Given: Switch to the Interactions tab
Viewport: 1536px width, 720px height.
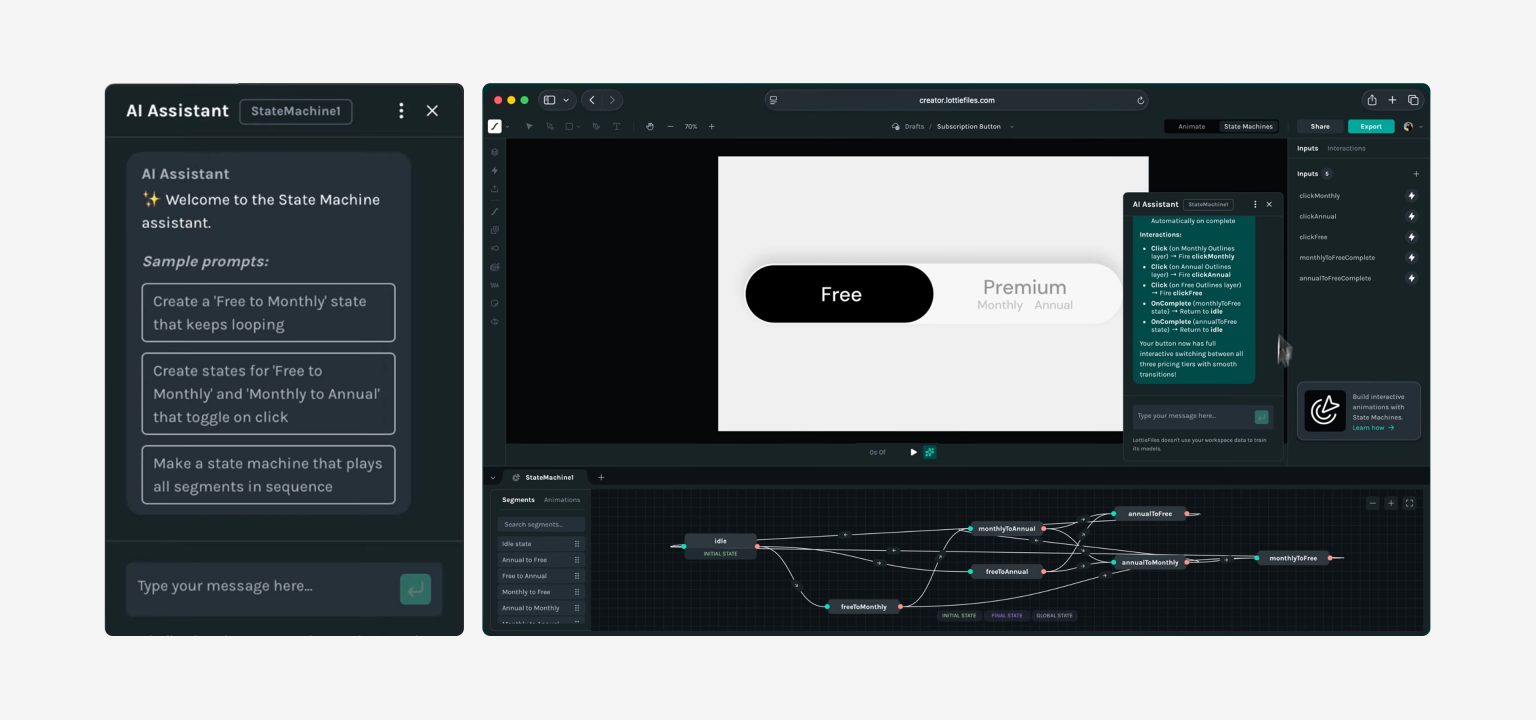Looking at the screenshot, I should 1346,148.
